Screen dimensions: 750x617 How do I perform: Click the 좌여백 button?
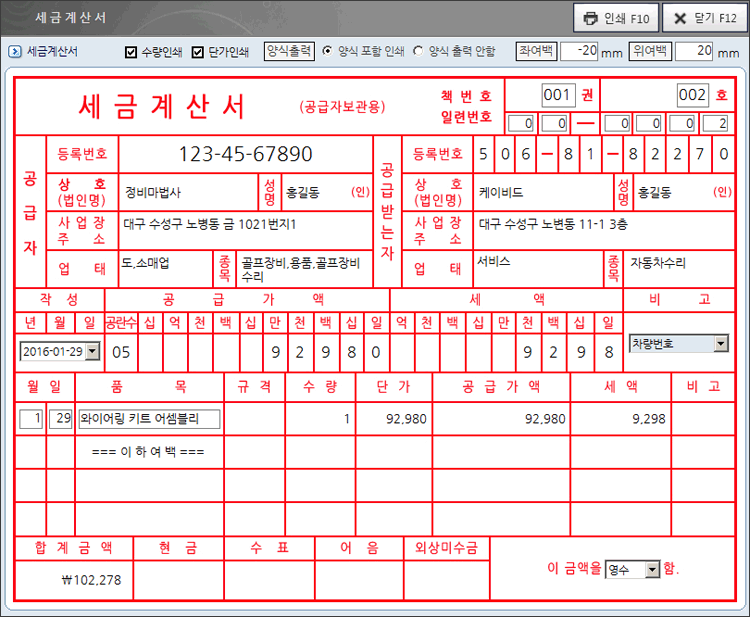pos(536,51)
